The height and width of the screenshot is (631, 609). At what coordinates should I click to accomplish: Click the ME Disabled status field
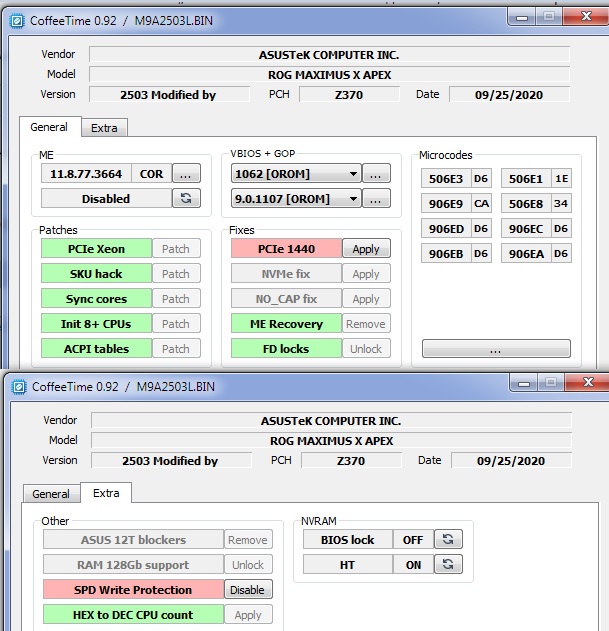(x=106, y=198)
